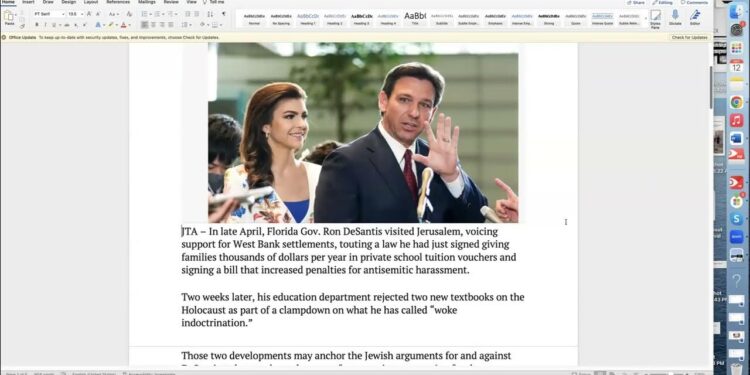Screen dimensions: 750x375
Task: Apply the No Spacing style
Action: [281, 19]
